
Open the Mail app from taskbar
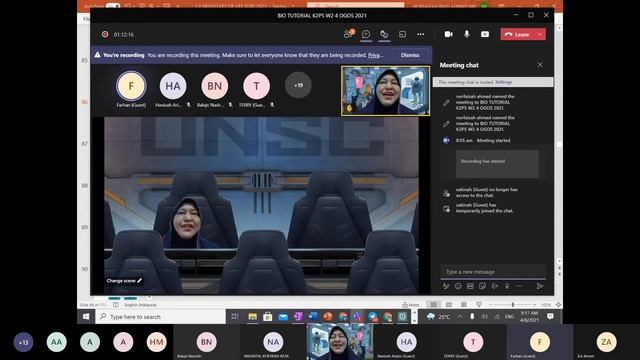(282, 316)
